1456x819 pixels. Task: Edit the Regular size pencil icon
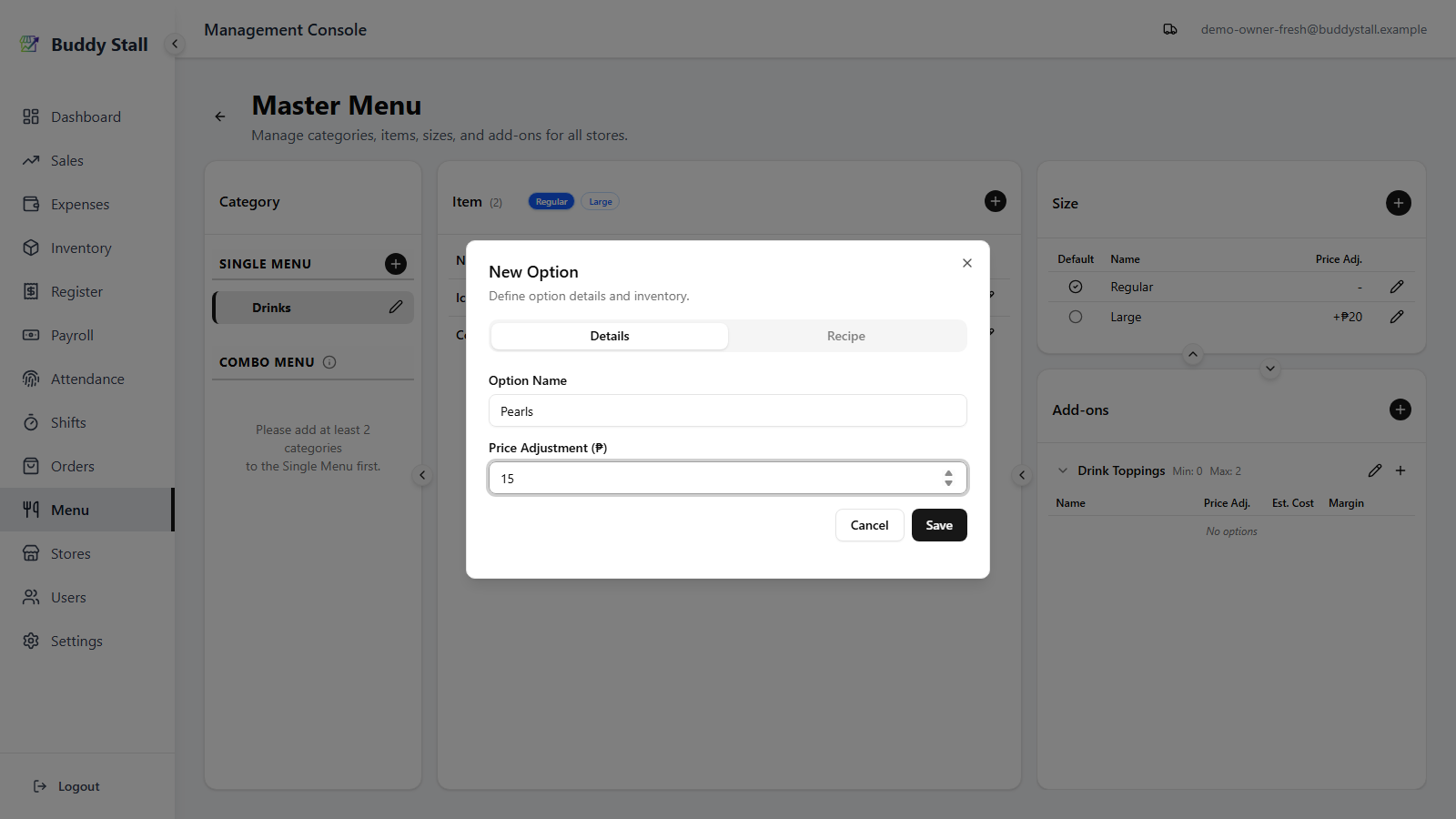click(x=1397, y=287)
